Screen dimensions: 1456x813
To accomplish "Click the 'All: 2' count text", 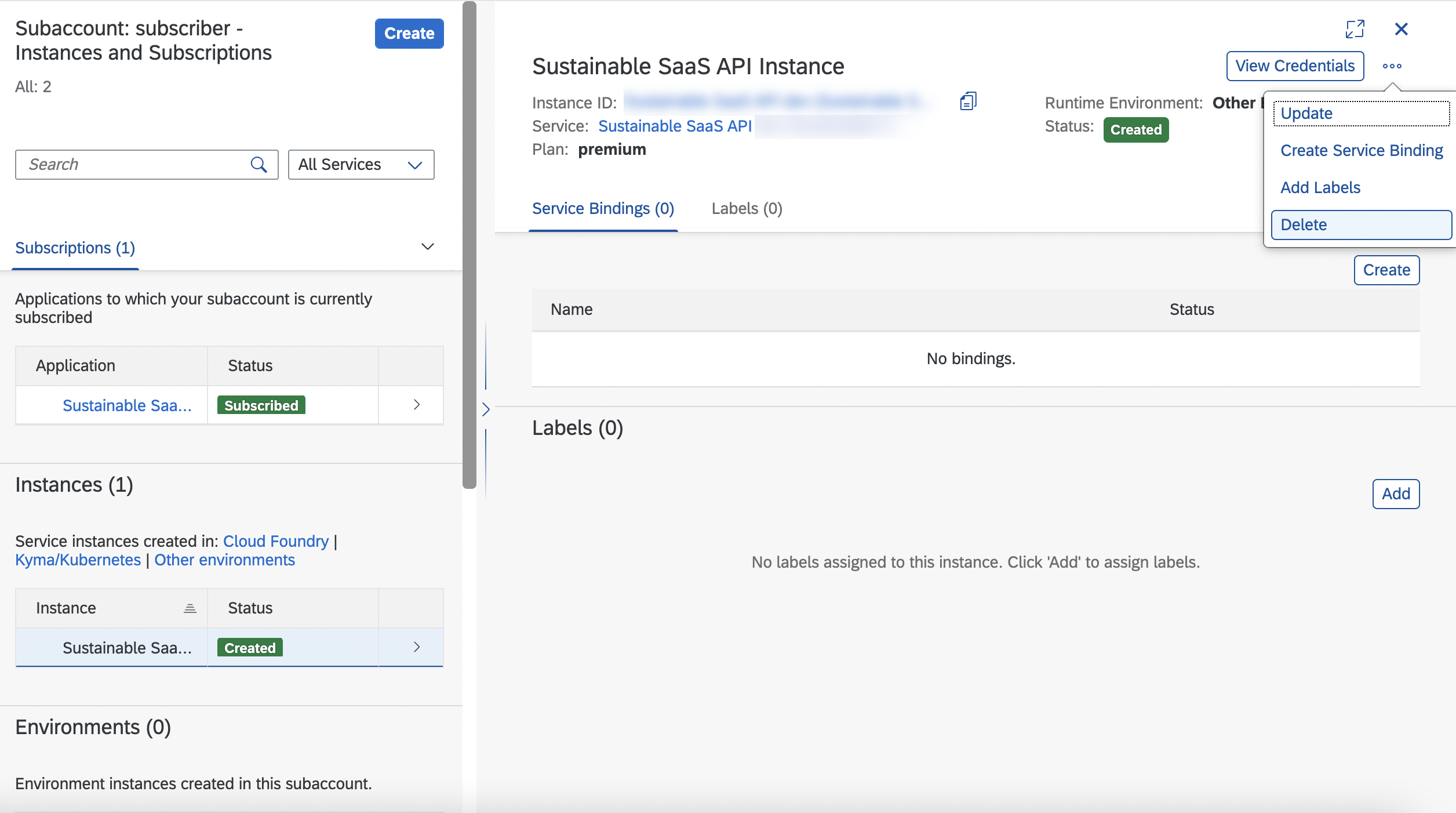I will point(33,87).
